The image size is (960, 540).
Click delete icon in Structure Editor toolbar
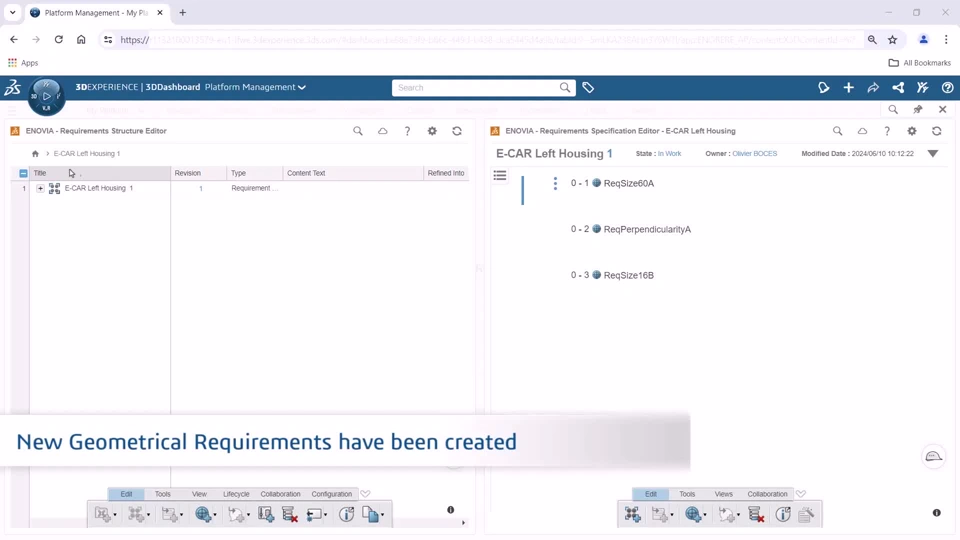coord(290,514)
